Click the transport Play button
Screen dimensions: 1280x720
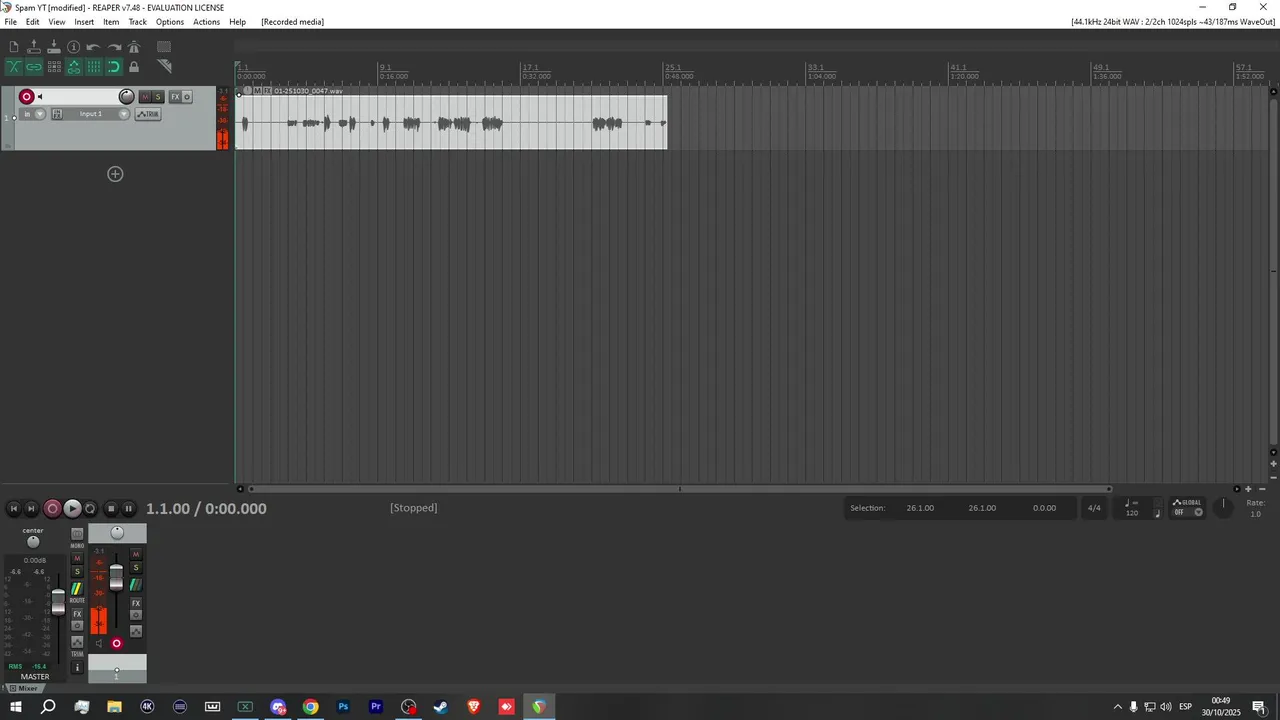pyautogui.click(x=72, y=509)
